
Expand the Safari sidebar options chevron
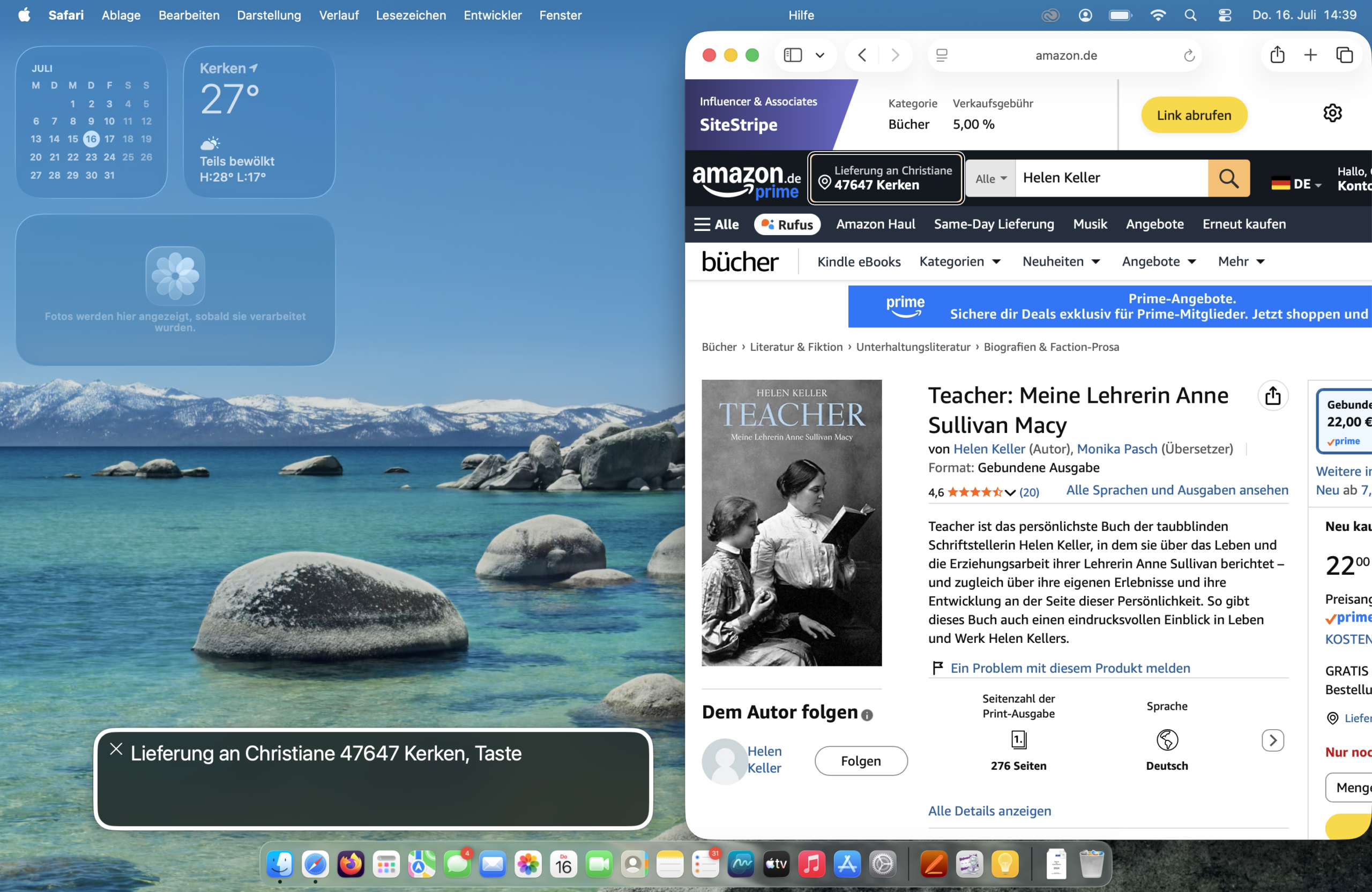click(x=820, y=55)
